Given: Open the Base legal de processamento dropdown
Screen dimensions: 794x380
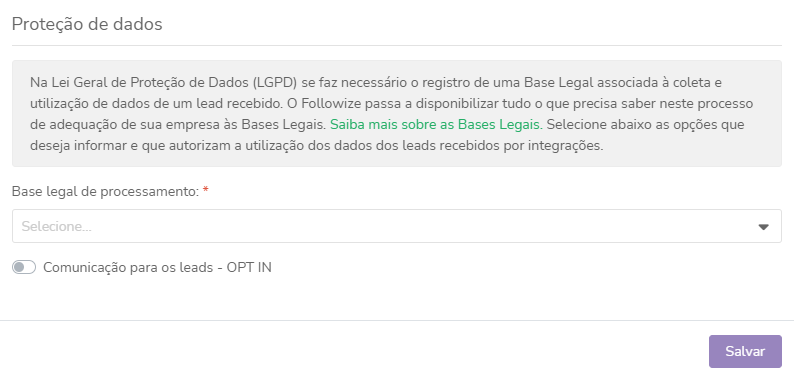Looking at the screenshot, I should [x=396, y=226].
